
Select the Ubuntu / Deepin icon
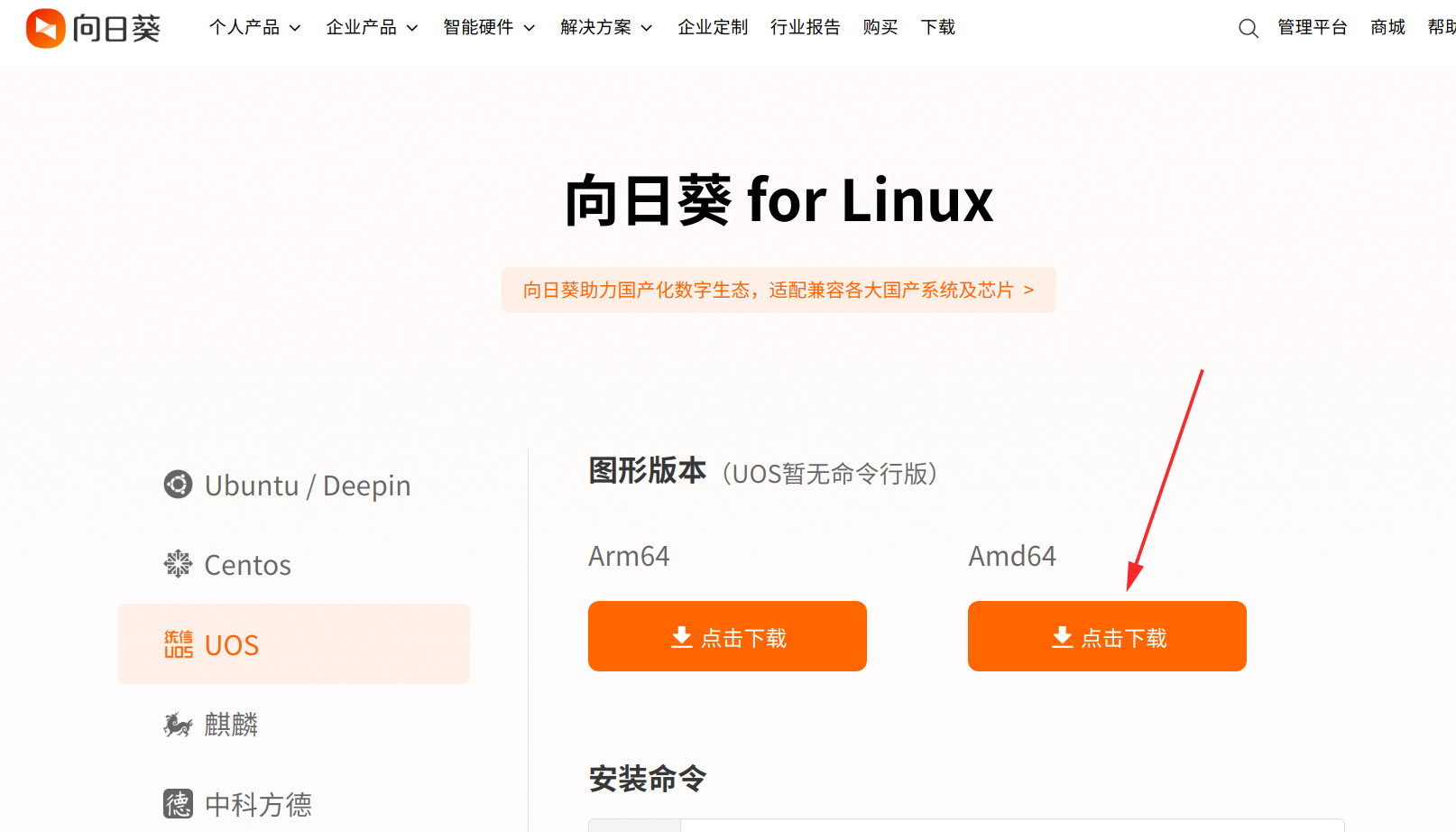(178, 485)
